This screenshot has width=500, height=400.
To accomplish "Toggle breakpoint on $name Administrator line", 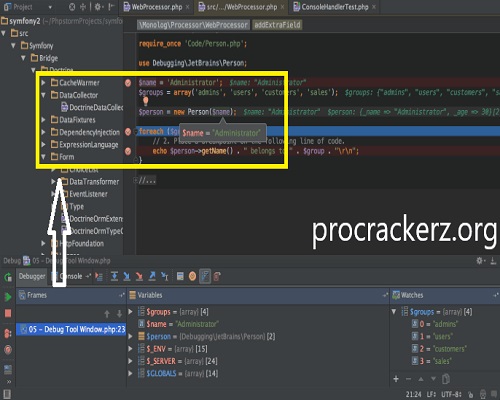I will click(x=128, y=83).
